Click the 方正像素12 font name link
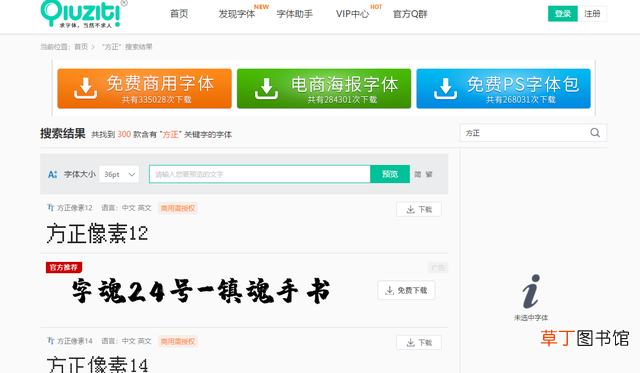The image size is (640, 373). [75, 208]
